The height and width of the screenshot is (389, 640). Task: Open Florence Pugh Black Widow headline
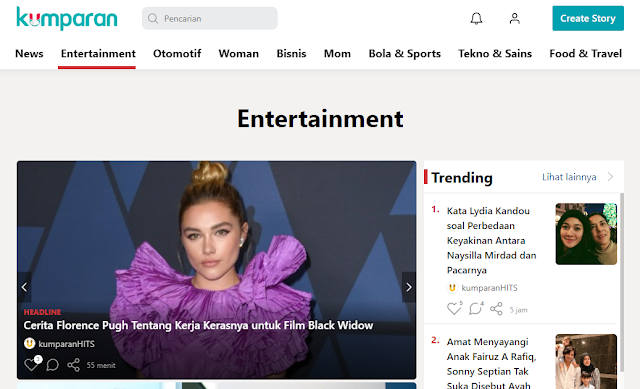click(198, 325)
